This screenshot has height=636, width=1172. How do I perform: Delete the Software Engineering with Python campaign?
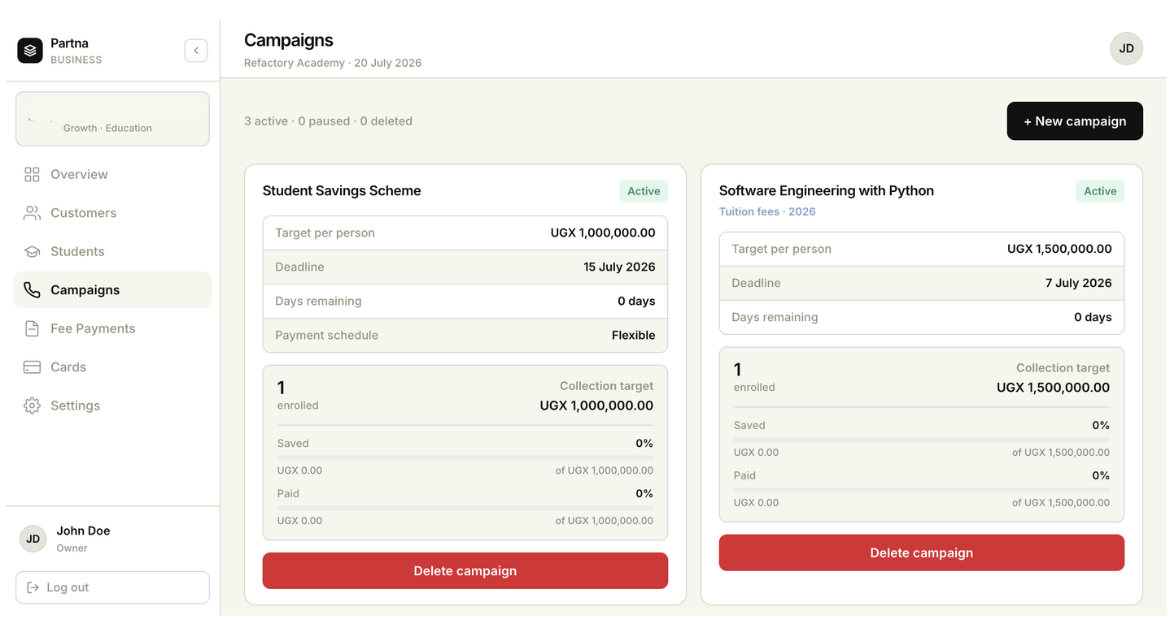pyautogui.click(x=921, y=553)
